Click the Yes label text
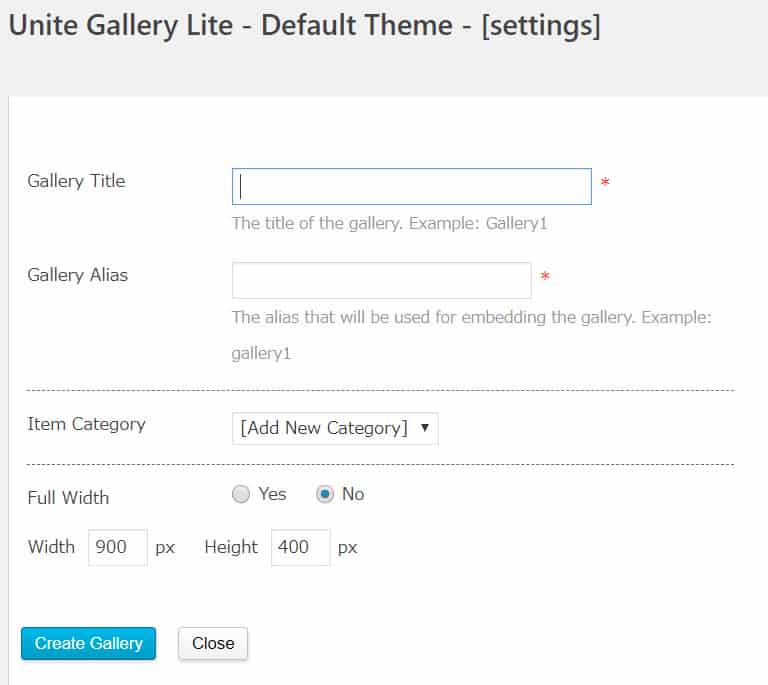Image resolution: width=768 pixels, height=685 pixels. click(272, 494)
